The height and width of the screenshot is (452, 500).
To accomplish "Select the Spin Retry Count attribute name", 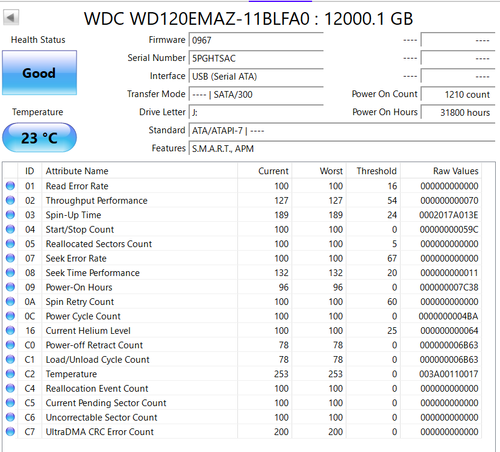I will tap(80, 302).
